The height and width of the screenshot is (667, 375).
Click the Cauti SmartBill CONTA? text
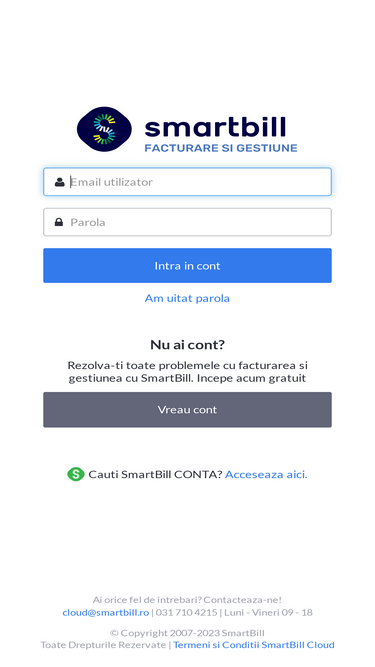point(155,474)
